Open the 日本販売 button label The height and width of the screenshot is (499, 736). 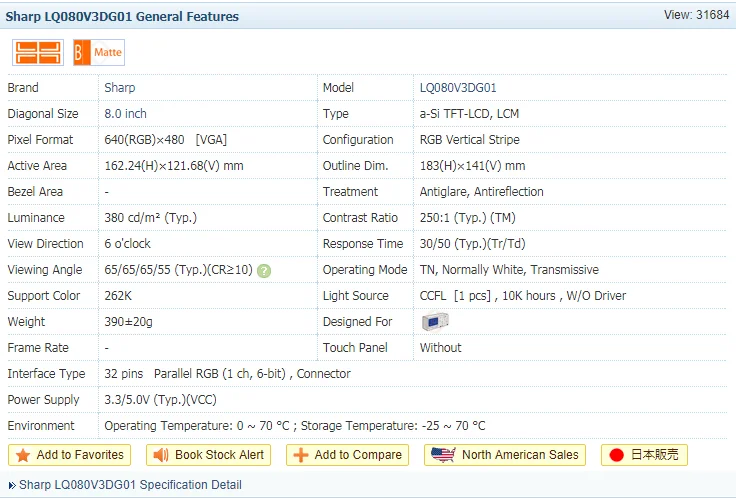pos(655,454)
